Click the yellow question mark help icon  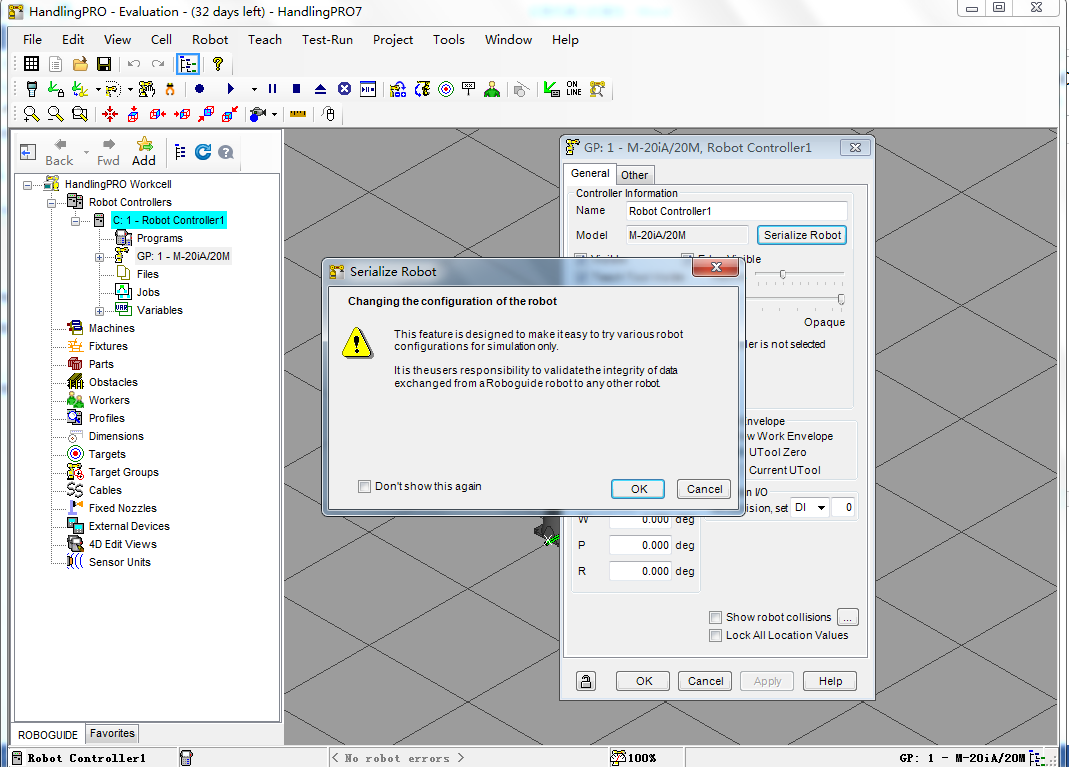[x=217, y=64]
